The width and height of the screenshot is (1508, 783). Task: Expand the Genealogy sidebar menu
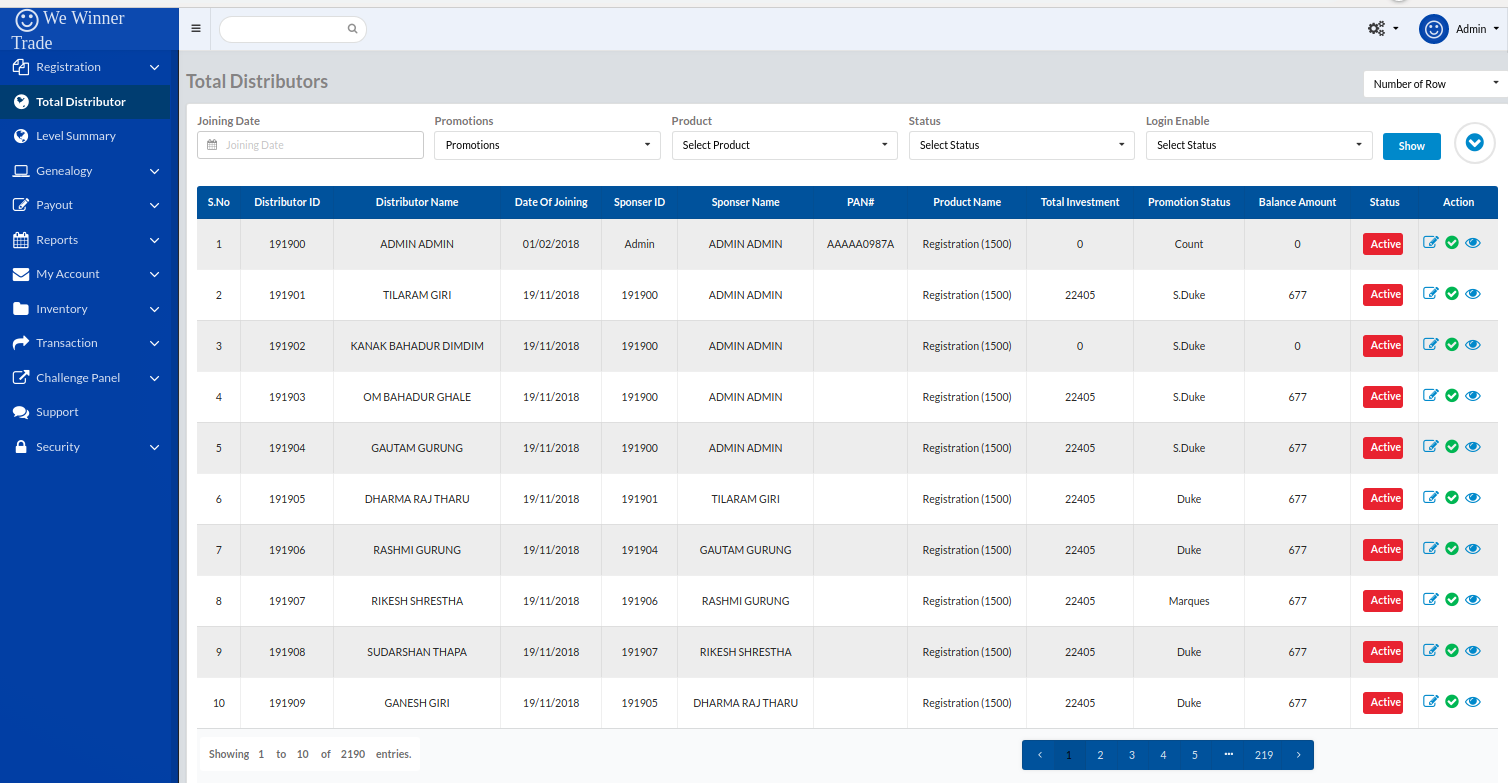(85, 171)
